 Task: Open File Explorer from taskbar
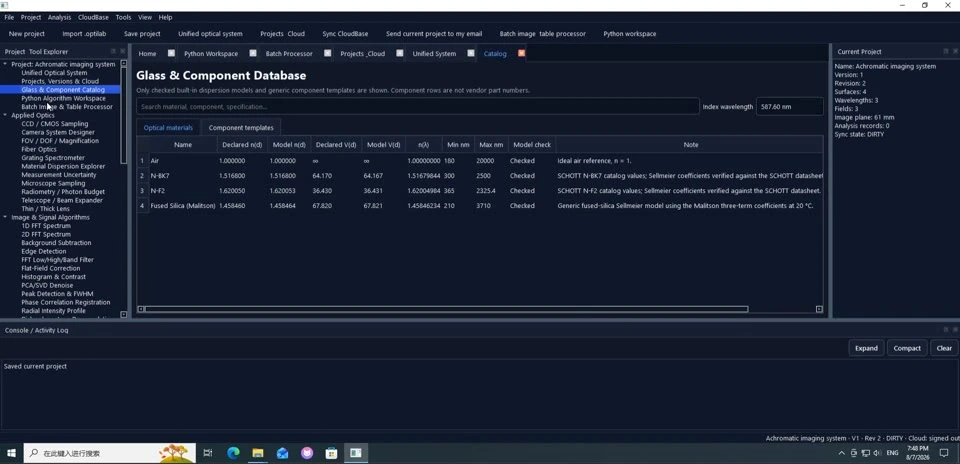[x=258, y=453]
